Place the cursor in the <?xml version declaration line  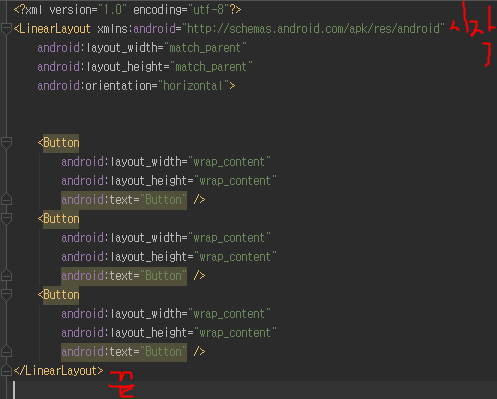click(x=127, y=10)
